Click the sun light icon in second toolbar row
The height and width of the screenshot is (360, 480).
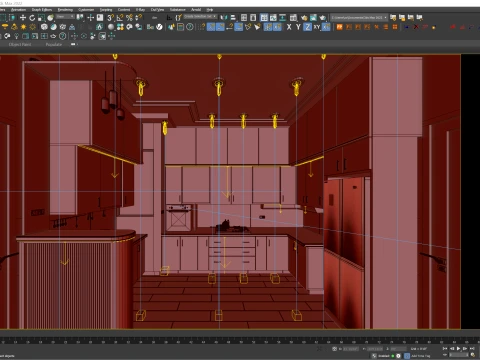coord(23,27)
